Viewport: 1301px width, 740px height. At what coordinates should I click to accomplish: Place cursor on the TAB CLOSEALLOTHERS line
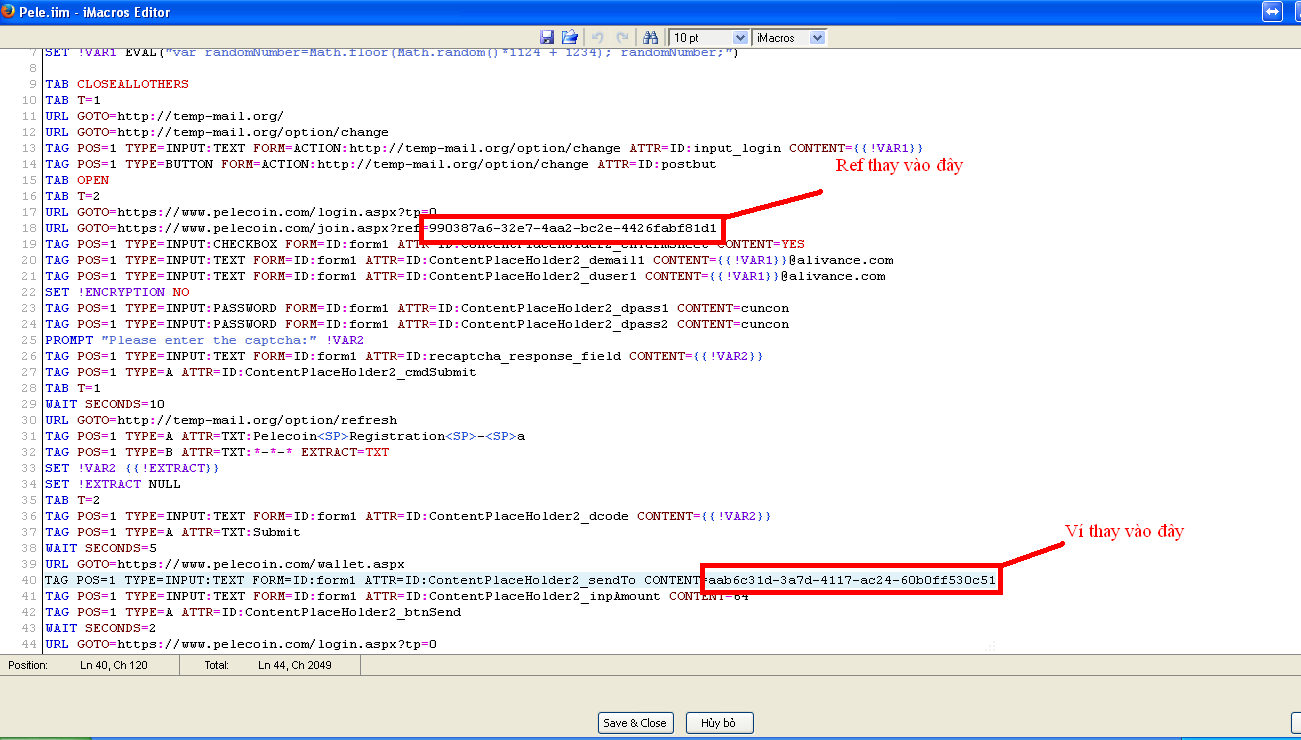pos(117,84)
